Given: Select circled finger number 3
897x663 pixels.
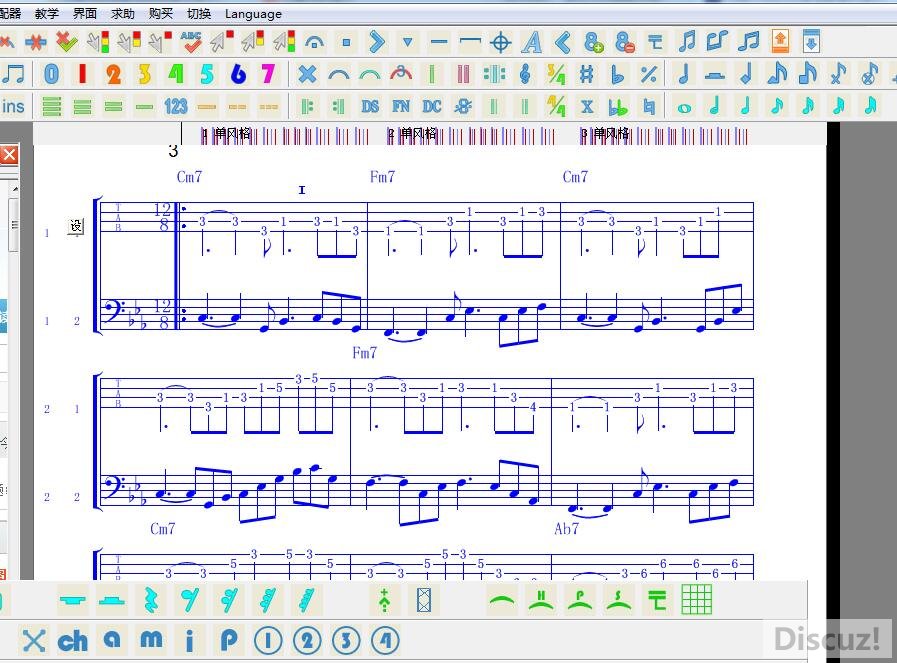Looking at the screenshot, I should (346, 641).
